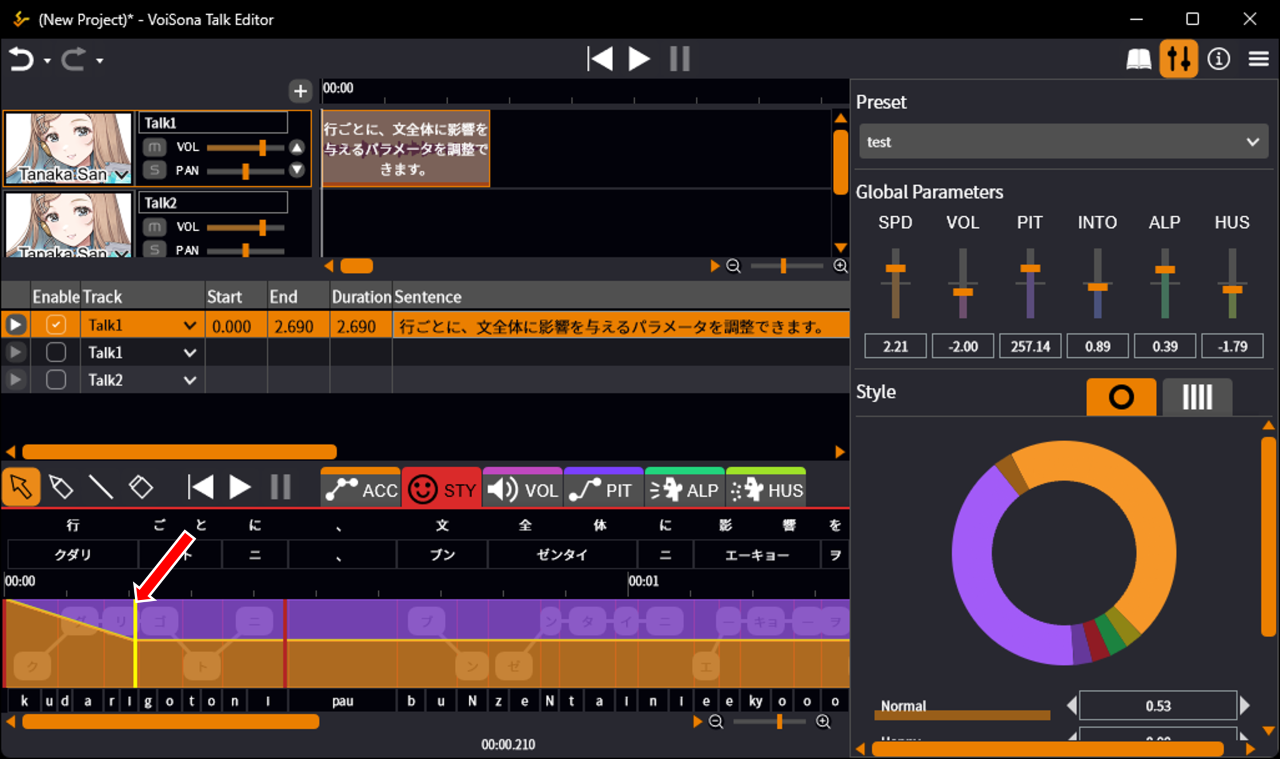Viewport: 1280px width, 759px height.
Task: Click the undo arrow icon
Action: tap(21, 60)
